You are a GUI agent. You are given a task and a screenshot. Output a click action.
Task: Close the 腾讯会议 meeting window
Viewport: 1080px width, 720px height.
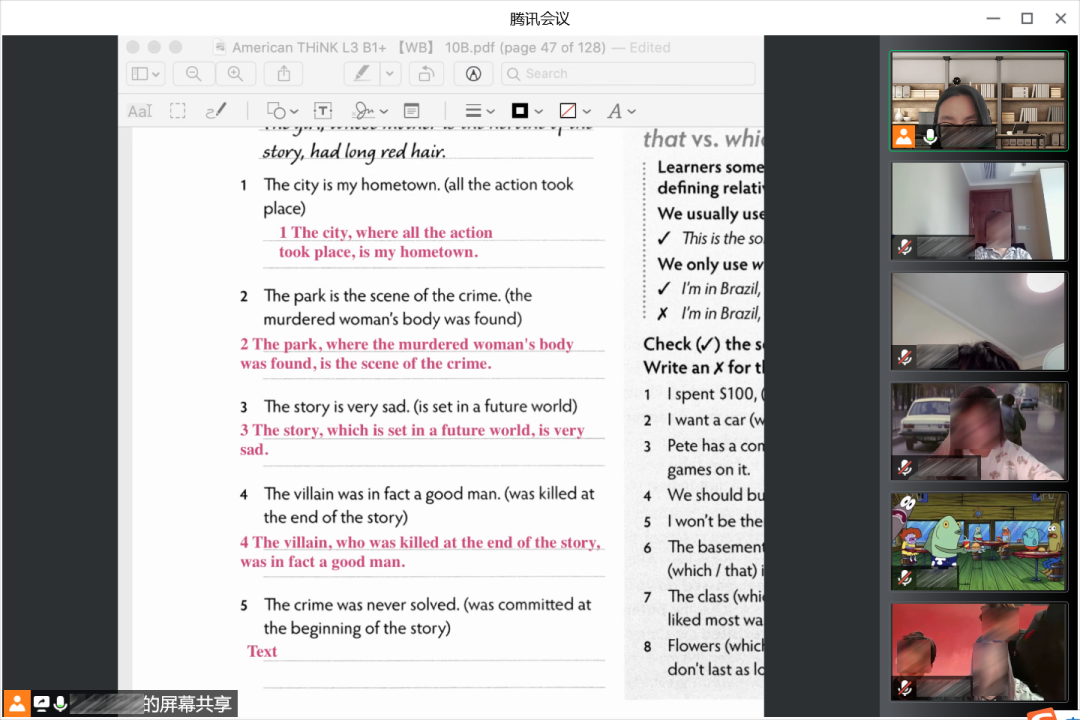coord(1061,19)
